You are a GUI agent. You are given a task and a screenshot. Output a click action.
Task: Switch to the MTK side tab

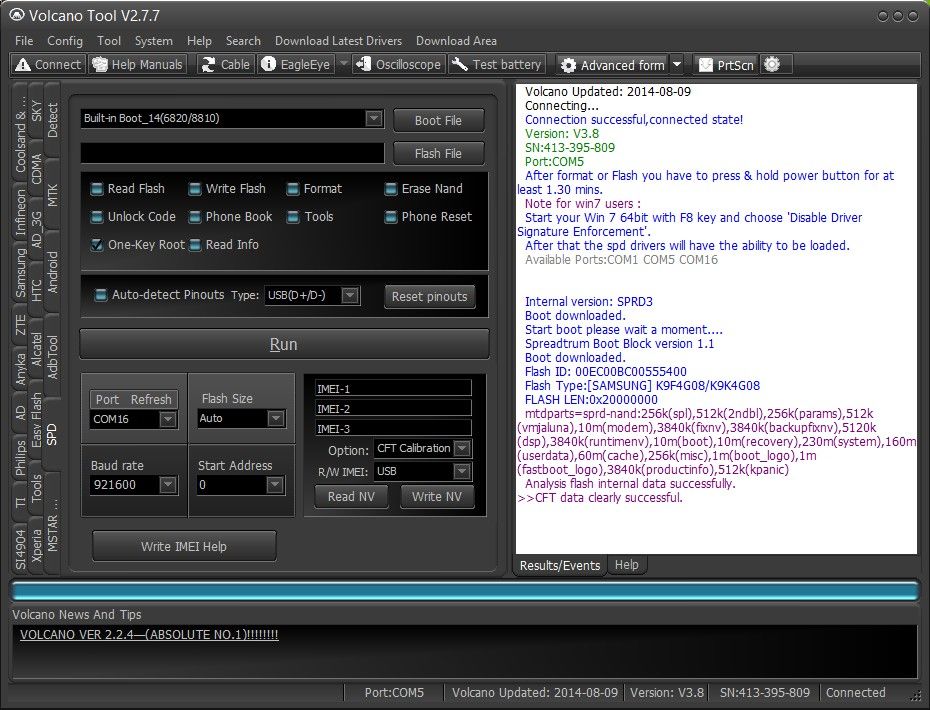click(x=52, y=195)
